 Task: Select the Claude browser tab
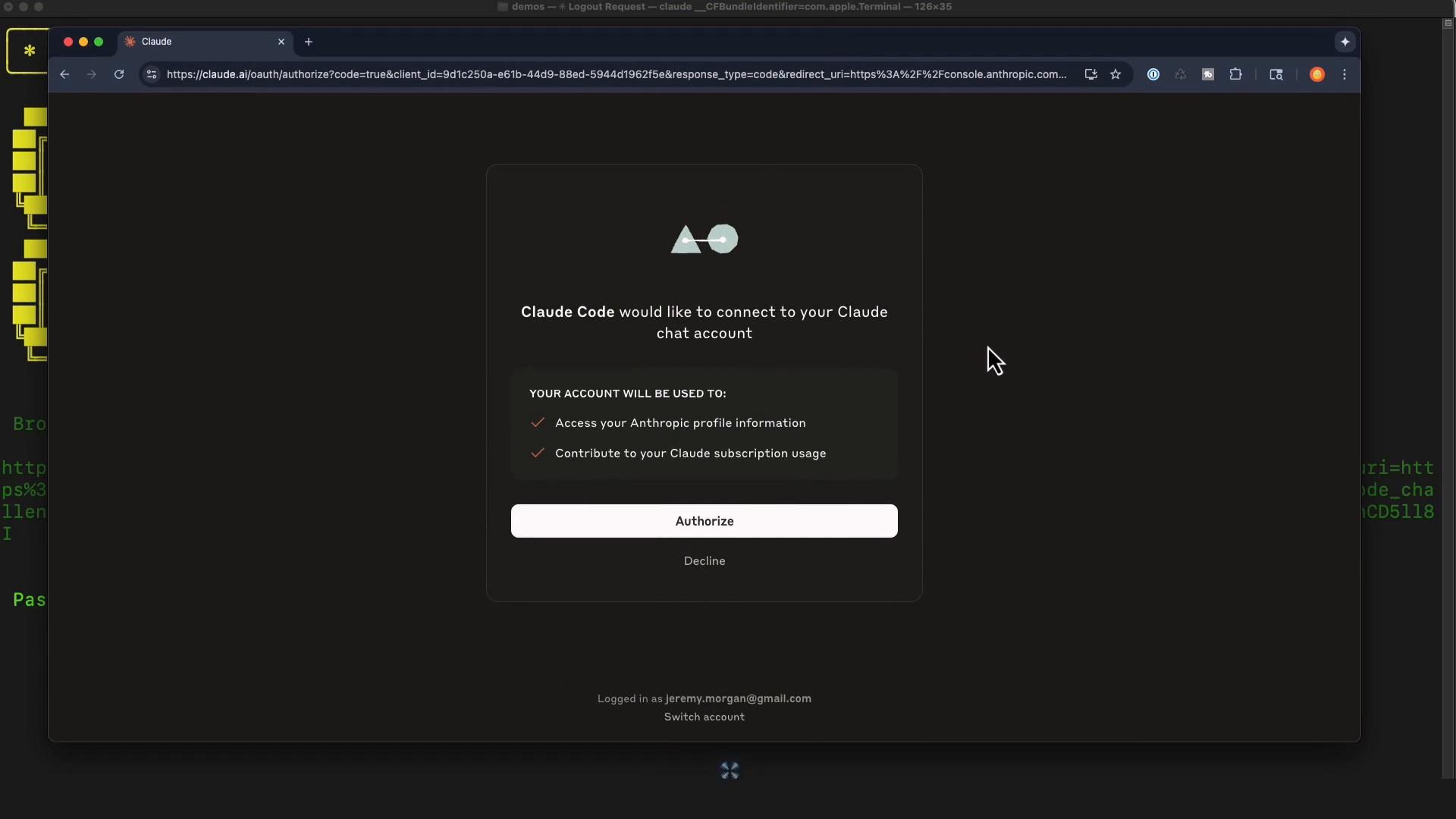(x=205, y=42)
